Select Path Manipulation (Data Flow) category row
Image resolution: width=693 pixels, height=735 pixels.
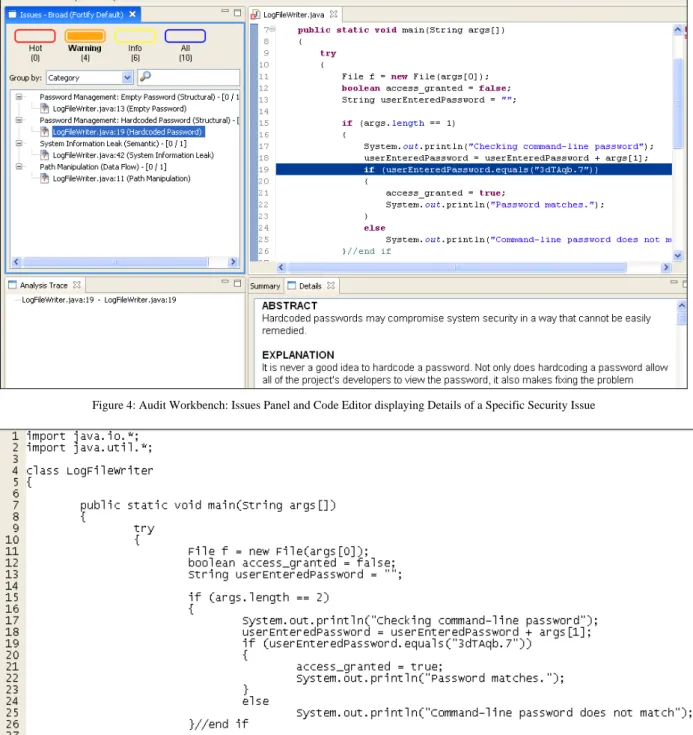coord(103,166)
